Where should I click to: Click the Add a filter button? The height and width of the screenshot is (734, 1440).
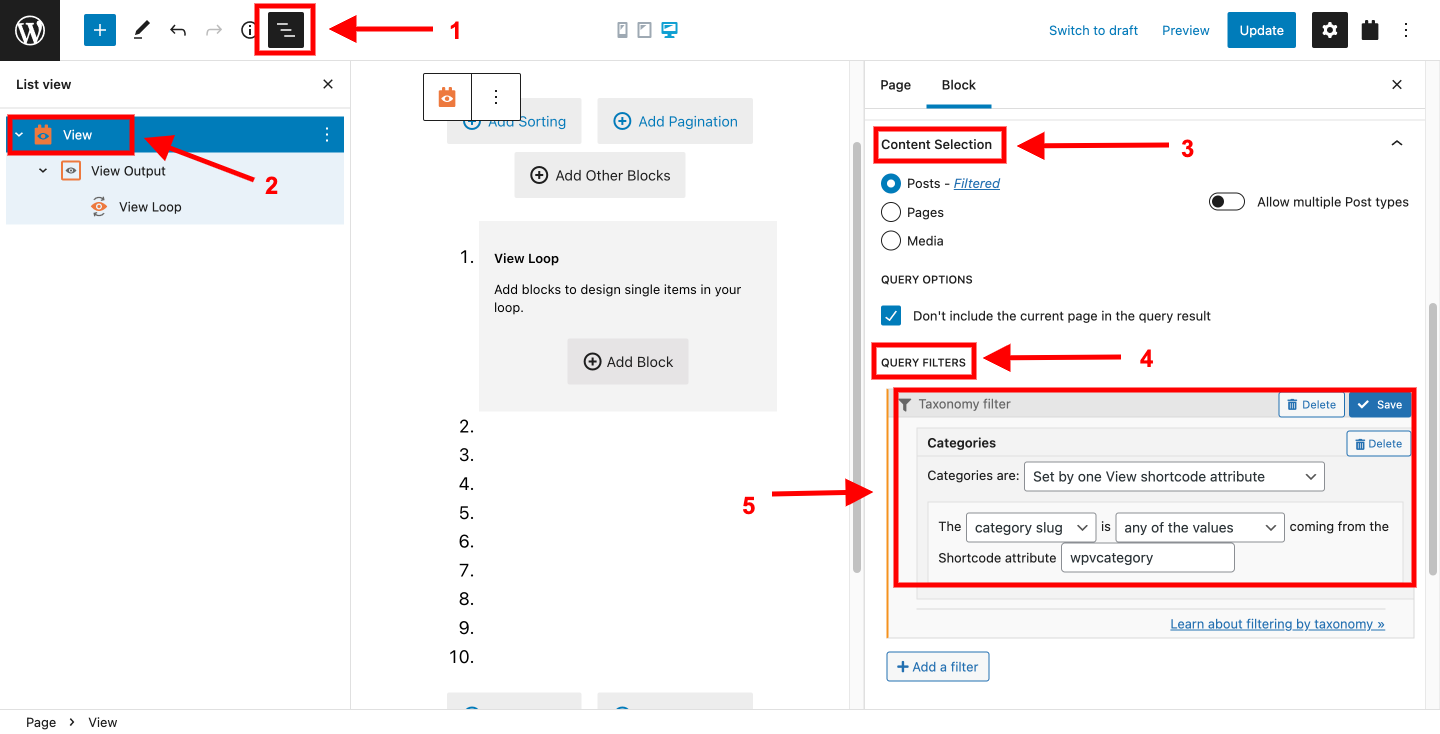[938, 667]
